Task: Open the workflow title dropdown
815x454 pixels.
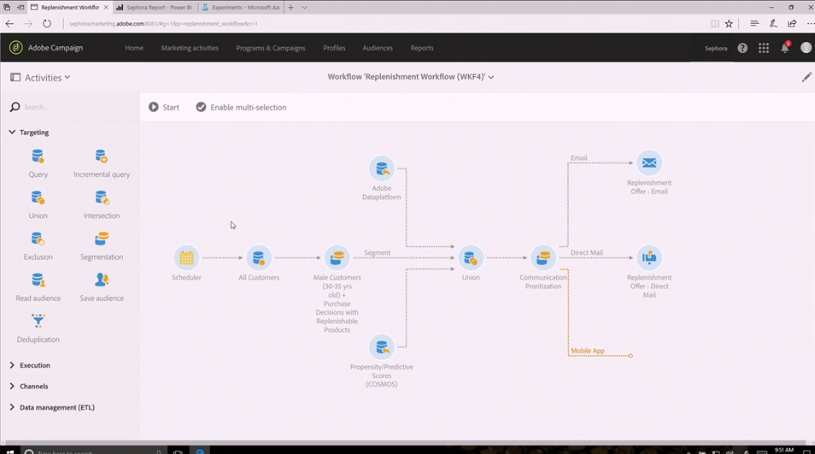Action: pos(411,76)
